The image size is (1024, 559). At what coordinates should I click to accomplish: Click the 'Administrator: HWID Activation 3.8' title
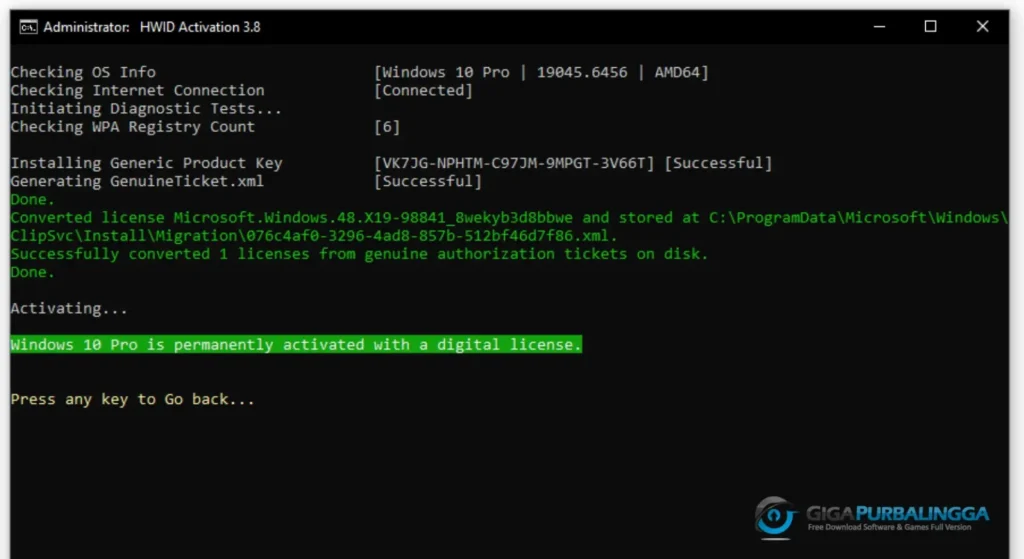(152, 27)
